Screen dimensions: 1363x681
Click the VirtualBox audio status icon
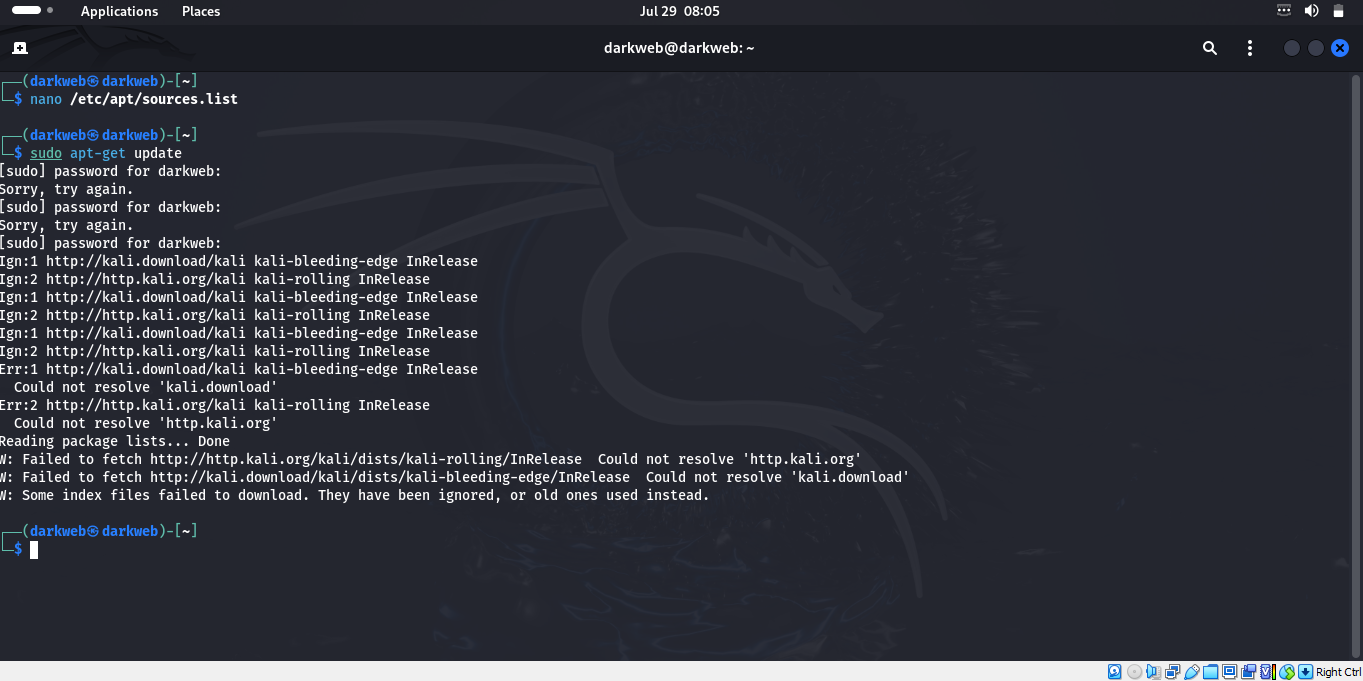pyautogui.click(x=1153, y=672)
